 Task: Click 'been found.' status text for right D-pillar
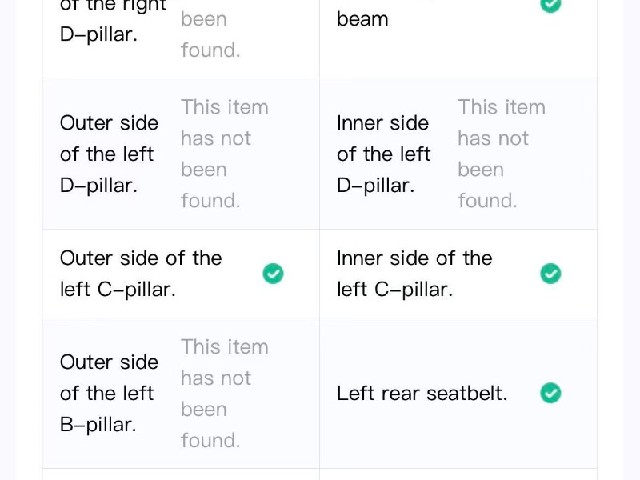[211, 34]
